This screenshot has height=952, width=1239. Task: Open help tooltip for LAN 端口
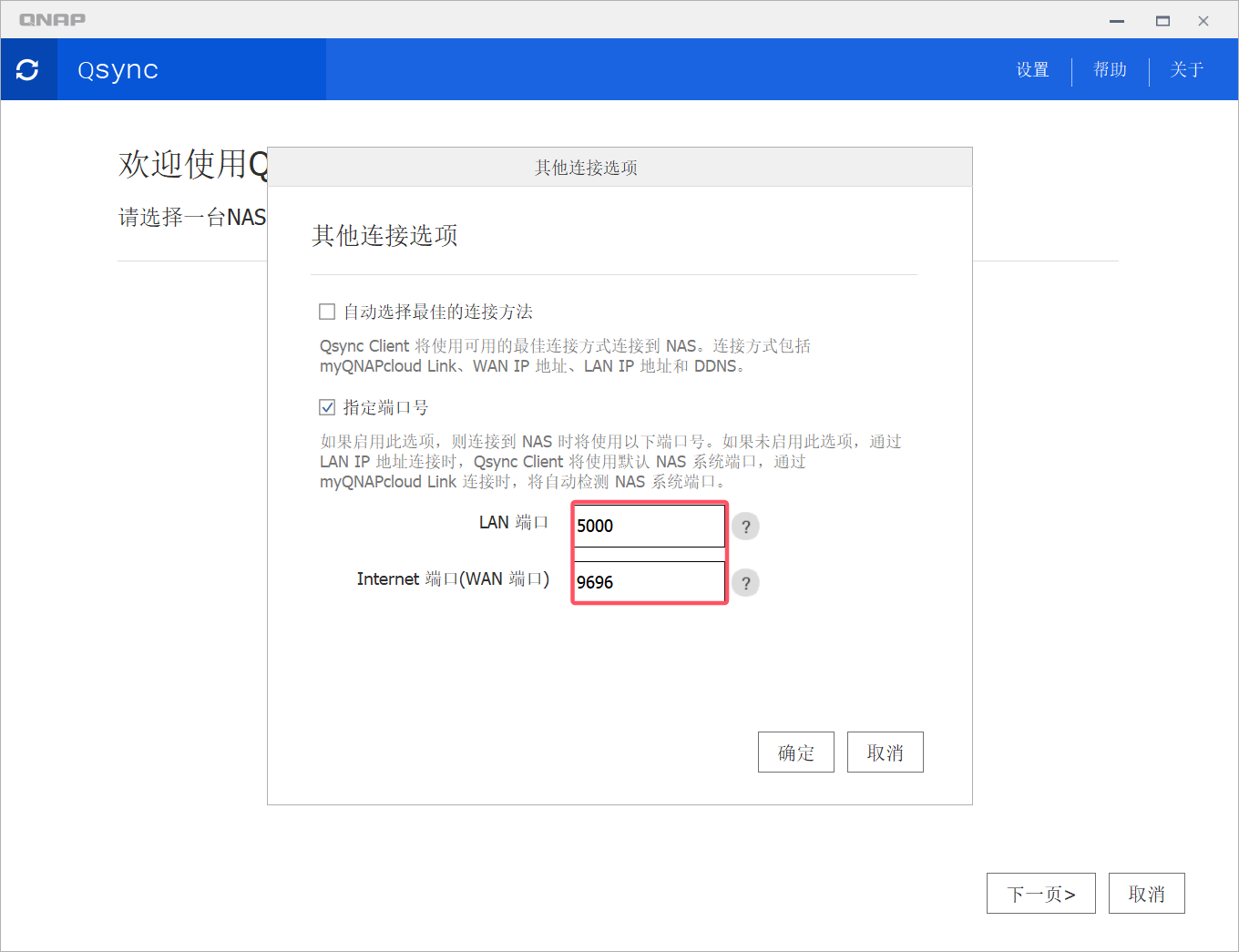coord(745,527)
